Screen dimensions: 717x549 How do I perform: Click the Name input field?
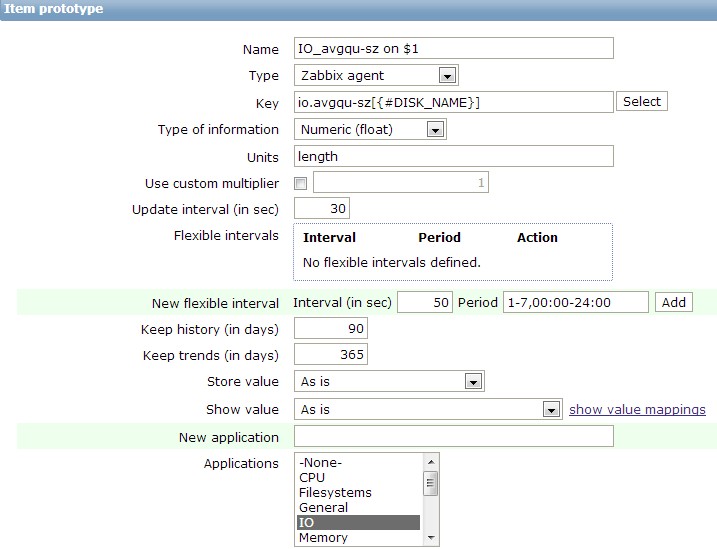tap(454, 48)
